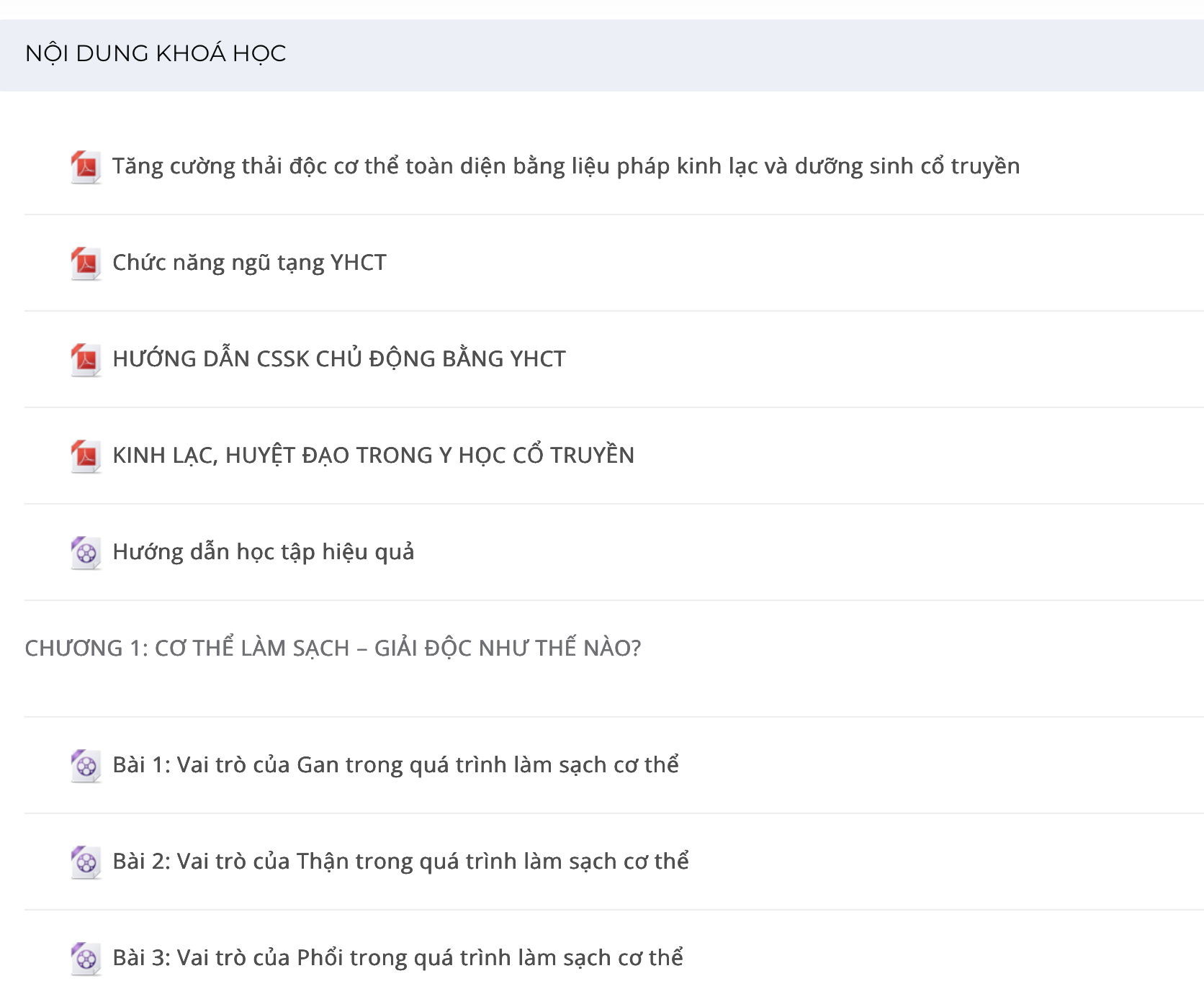Play 'Hướng dẫn học tập hiệu quả' lesson
The image size is (1204, 999).
(x=263, y=552)
